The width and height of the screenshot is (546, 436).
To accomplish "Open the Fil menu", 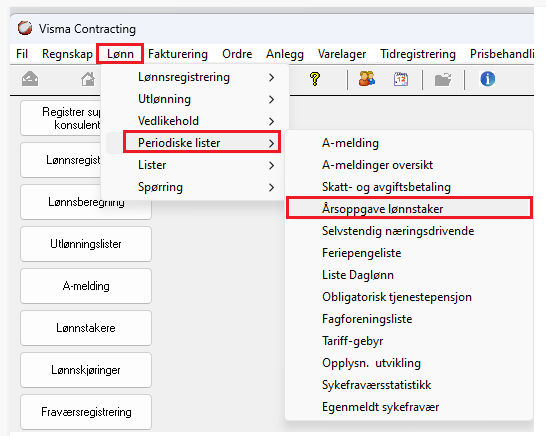I will pos(22,54).
